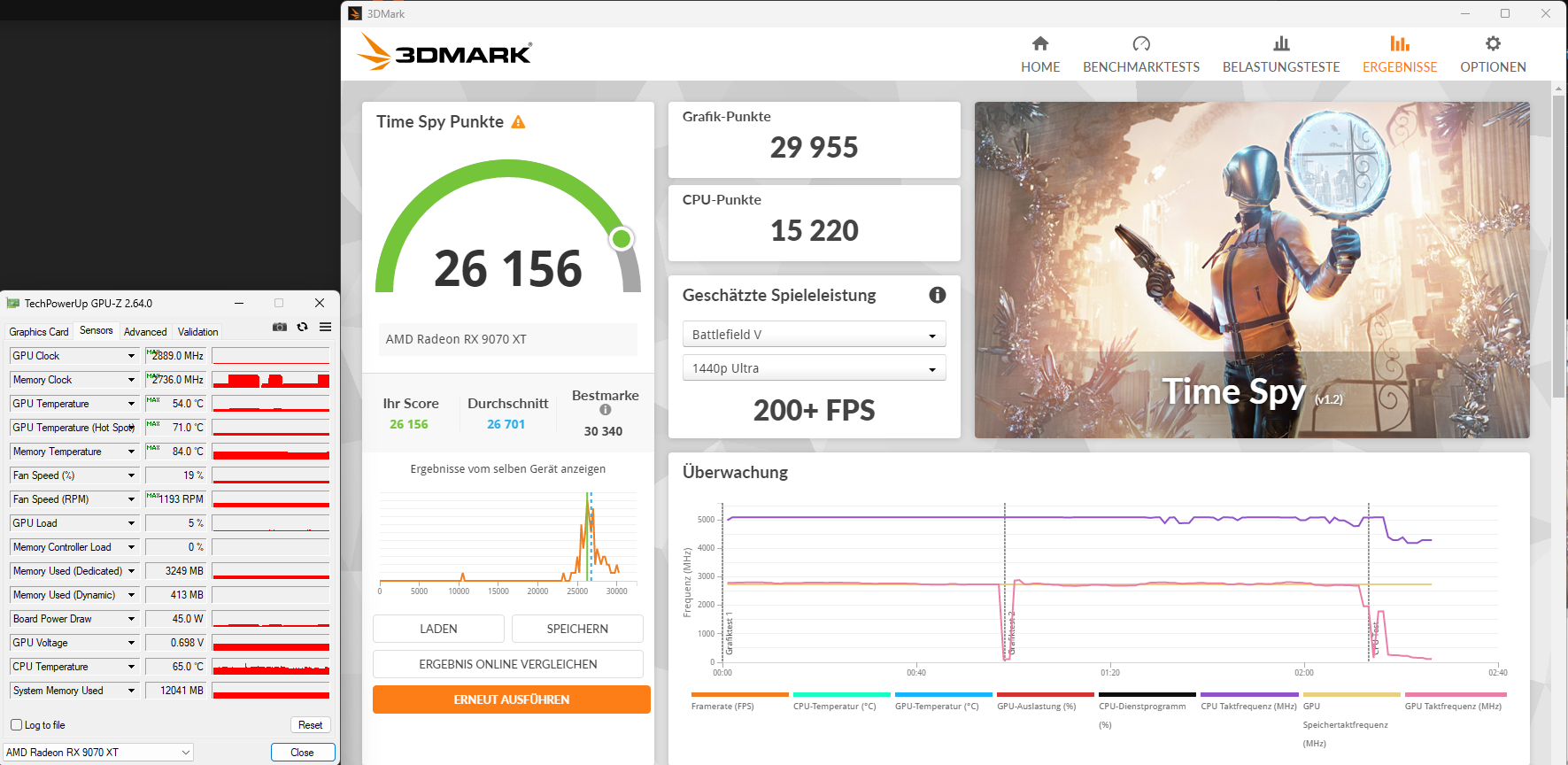Click Ergebnisse vom selben Gerät anzeigen text
Image resolution: width=1568 pixels, height=765 pixels.
point(508,469)
